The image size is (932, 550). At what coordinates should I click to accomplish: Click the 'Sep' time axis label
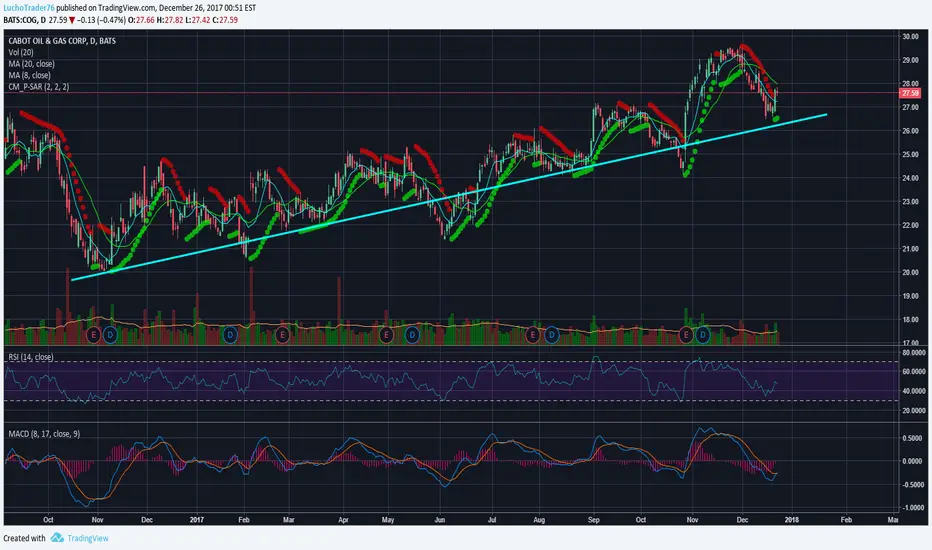pos(594,520)
